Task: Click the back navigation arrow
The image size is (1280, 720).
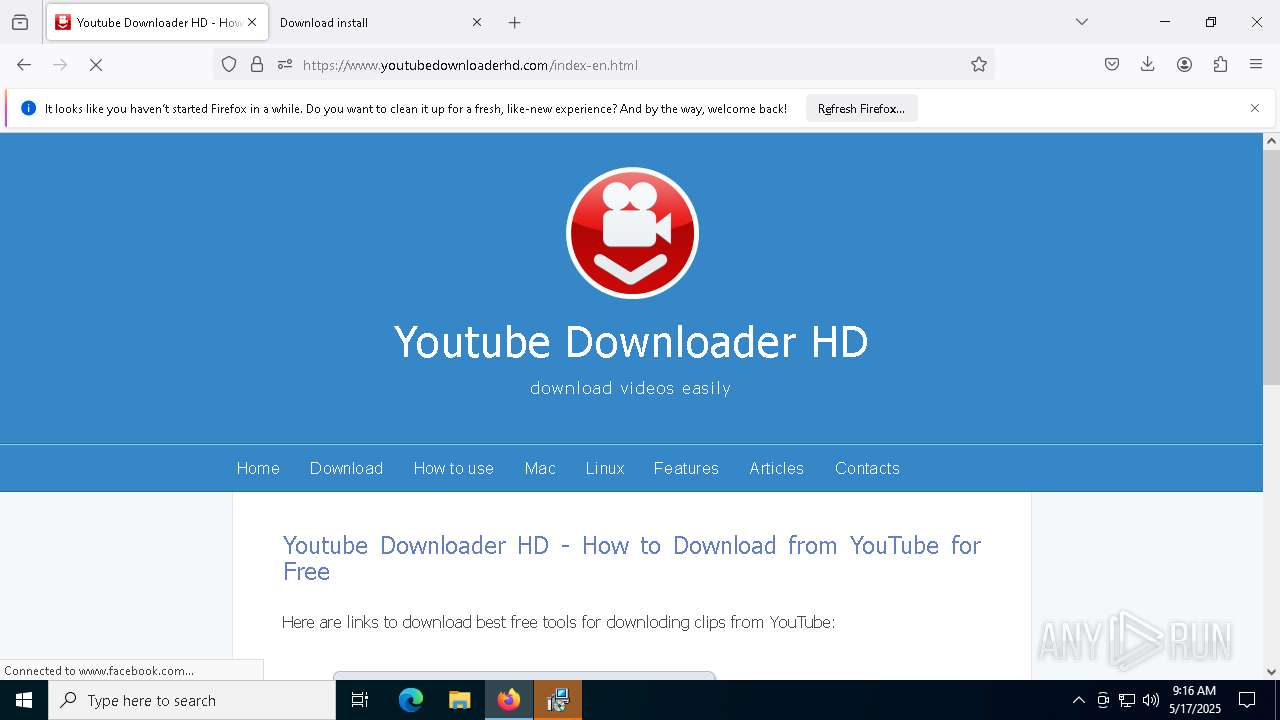Action: 24,65
